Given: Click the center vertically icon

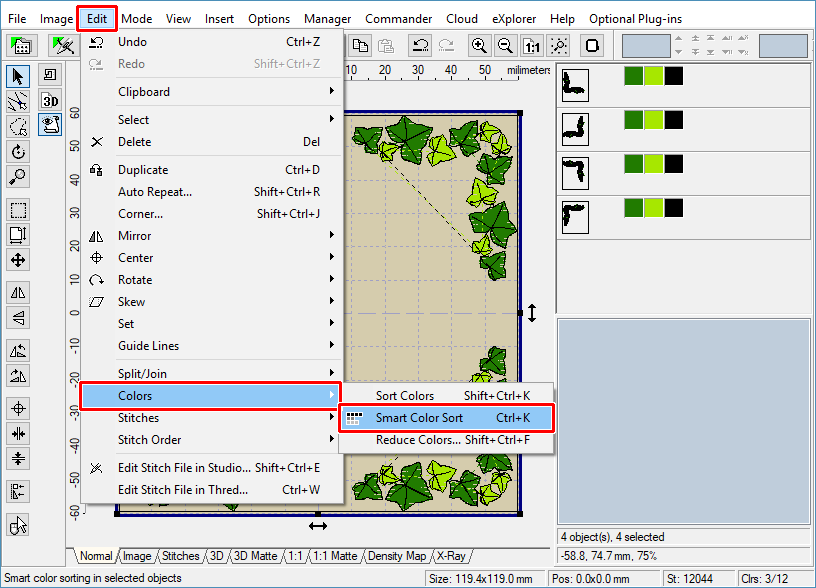Looking at the screenshot, I should [x=18, y=458].
